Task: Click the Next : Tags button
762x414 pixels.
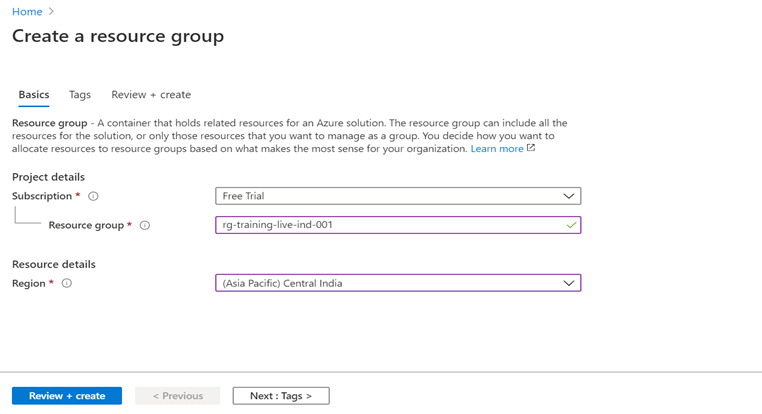Action: (281, 396)
